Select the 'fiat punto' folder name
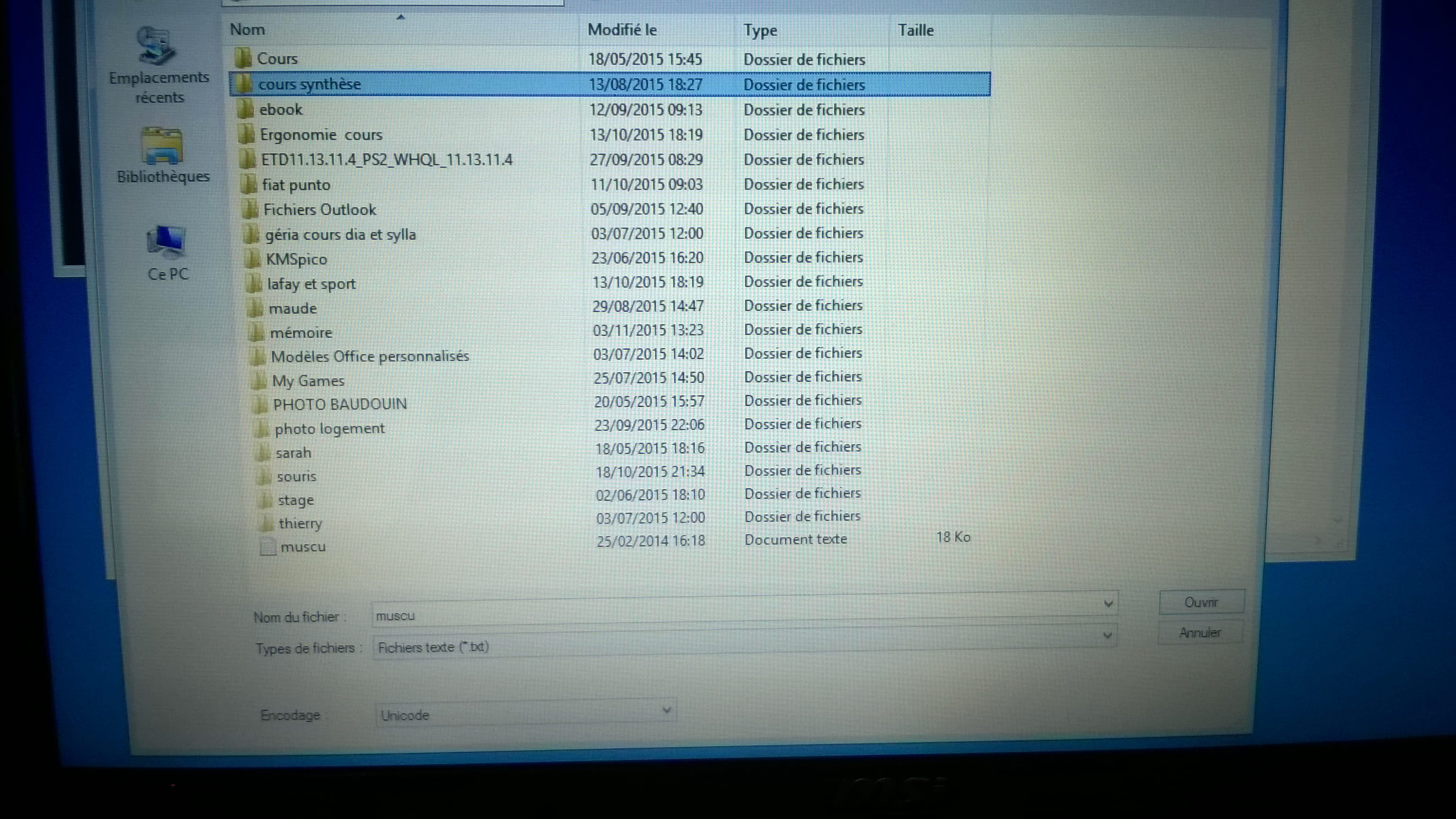Screen dimensions: 1456x819 tap(296, 185)
